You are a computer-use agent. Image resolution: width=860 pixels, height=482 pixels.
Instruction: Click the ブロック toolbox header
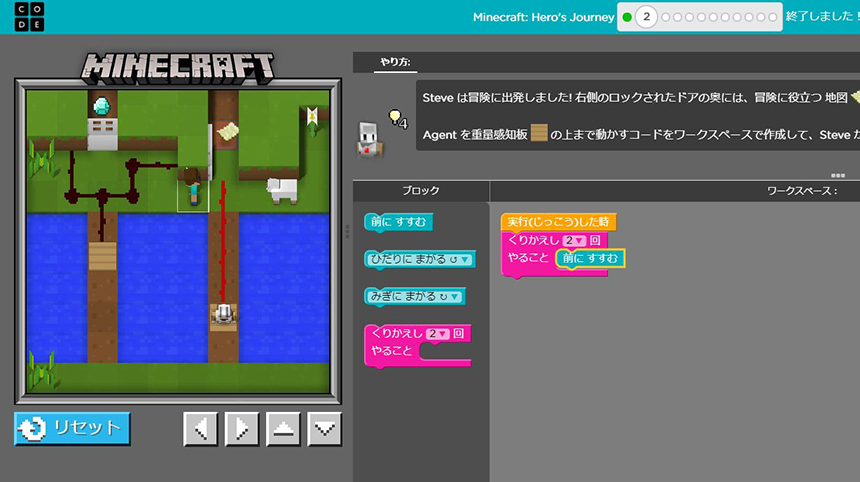(421, 191)
